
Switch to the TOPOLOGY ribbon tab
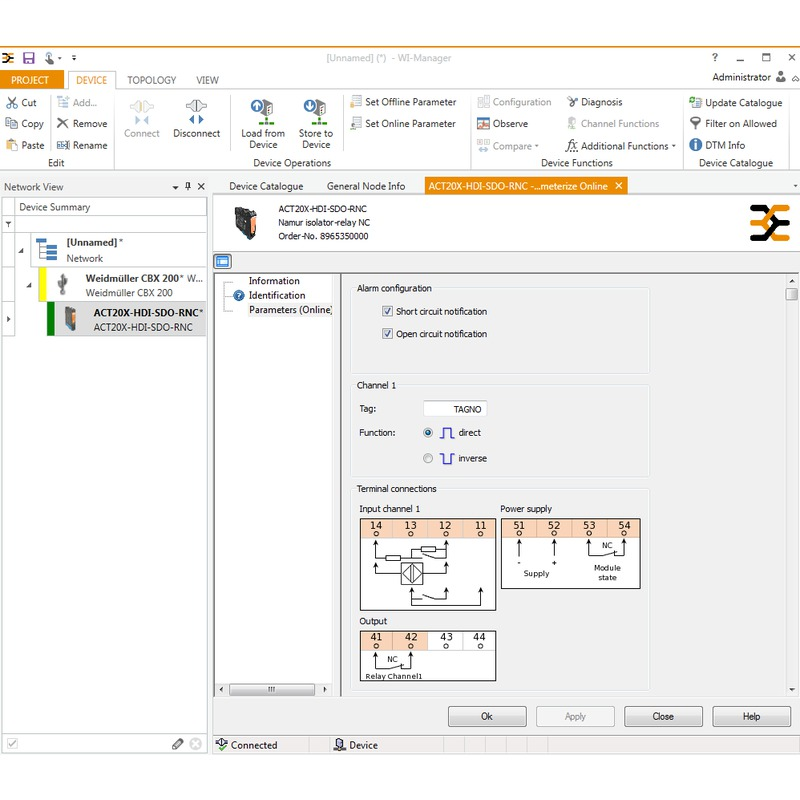152,80
